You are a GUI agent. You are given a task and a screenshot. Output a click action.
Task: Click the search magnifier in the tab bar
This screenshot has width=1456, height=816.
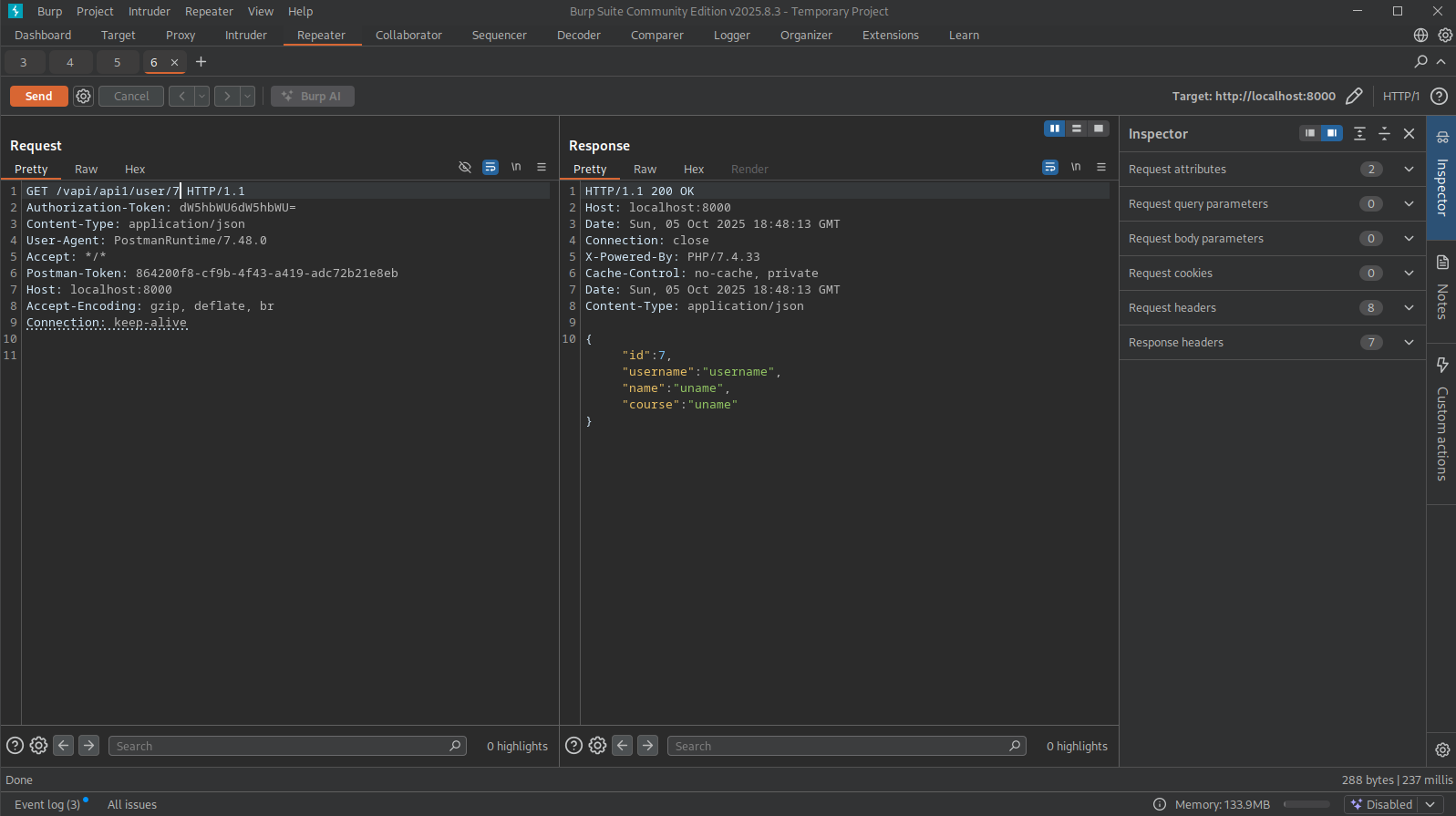1420,62
